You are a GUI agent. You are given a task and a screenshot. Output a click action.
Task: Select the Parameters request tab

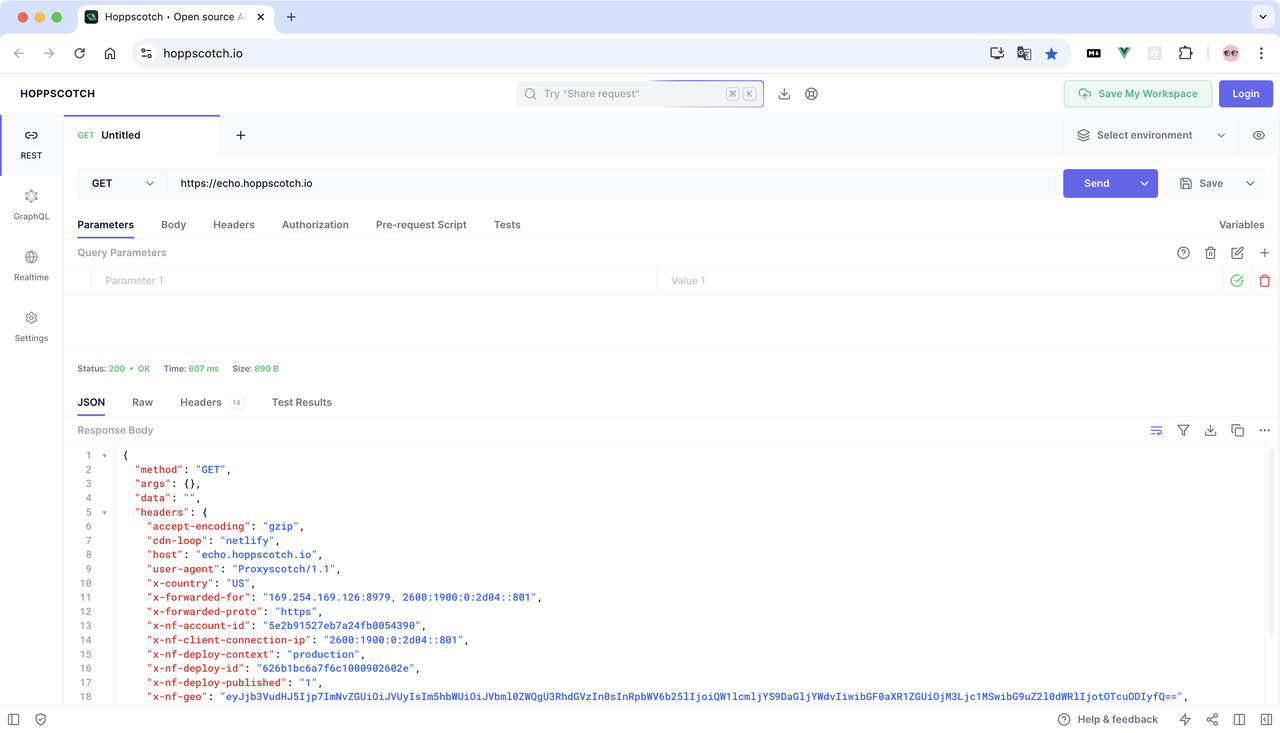[105, 225]
